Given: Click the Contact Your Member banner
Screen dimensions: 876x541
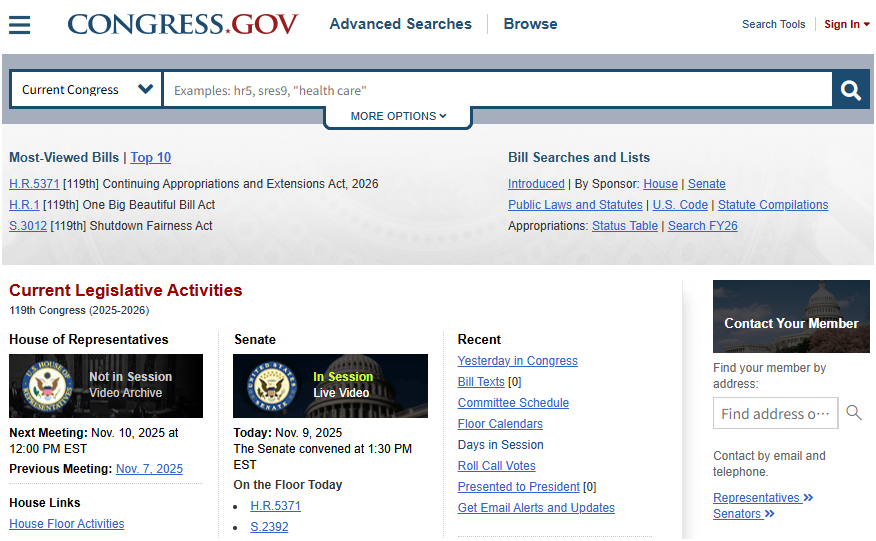Looking at the screenshot, I should coord(791,316).
